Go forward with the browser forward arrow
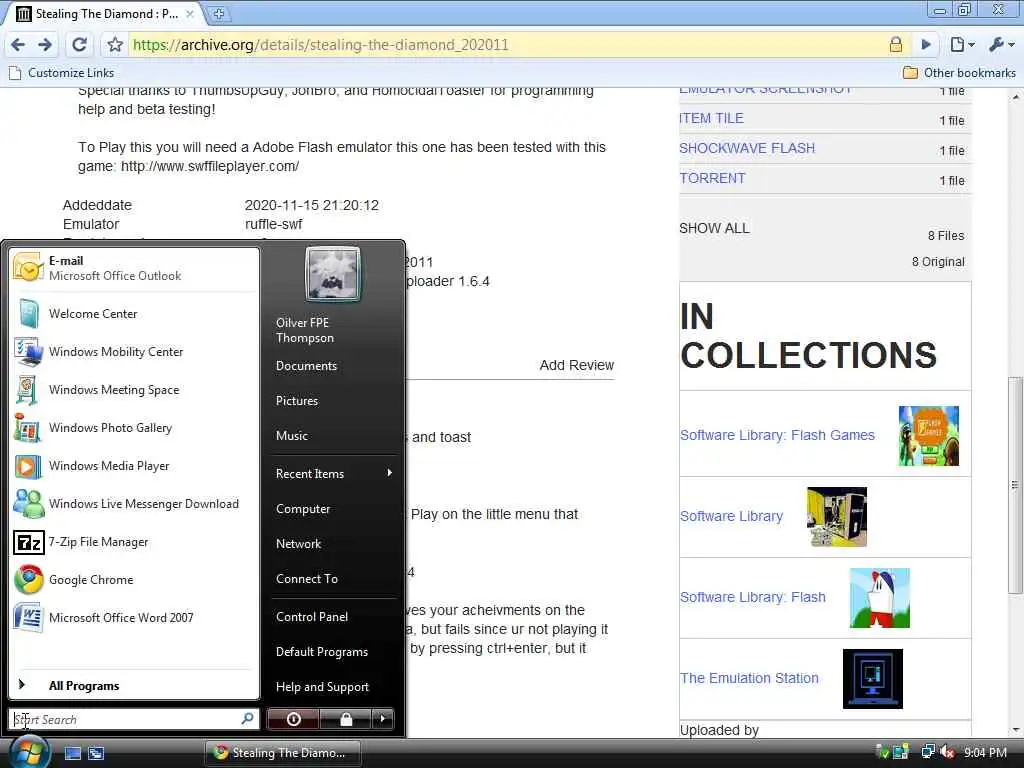This screenshot has width=1024, height=768. tap(45, 44)
